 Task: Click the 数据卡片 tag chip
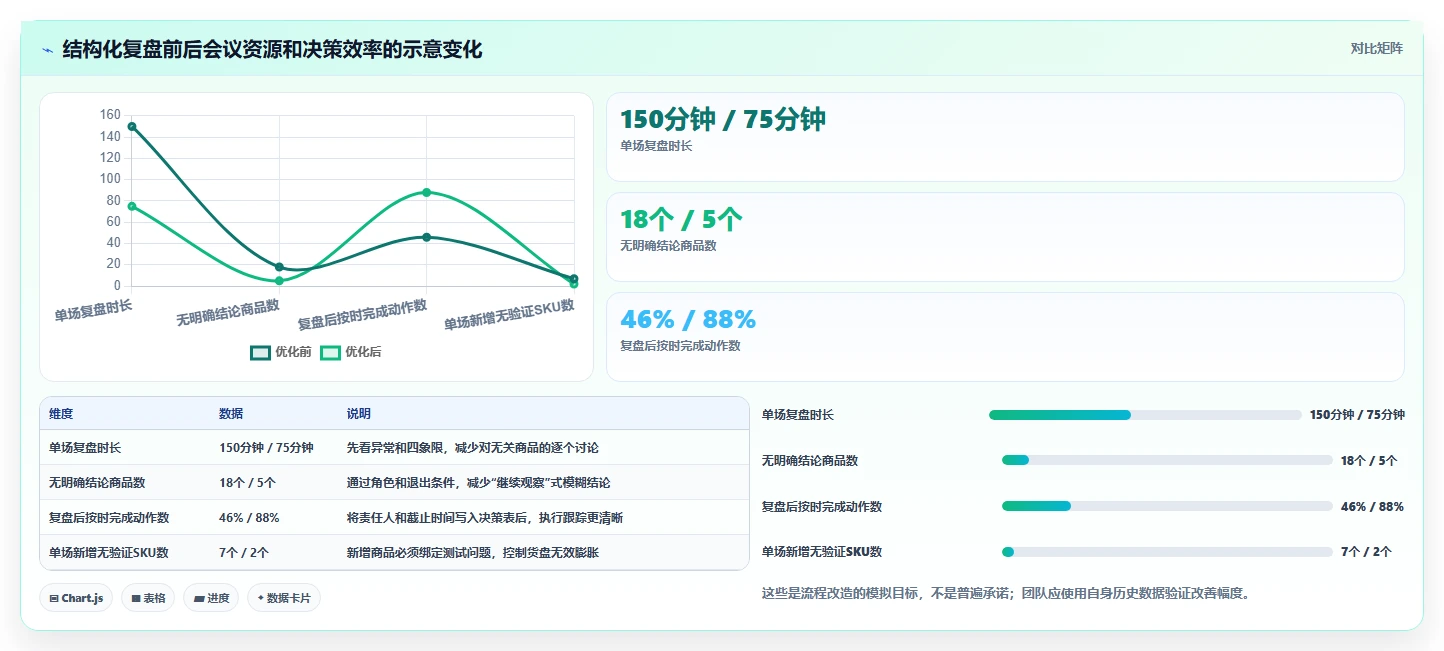click(284, 598)
